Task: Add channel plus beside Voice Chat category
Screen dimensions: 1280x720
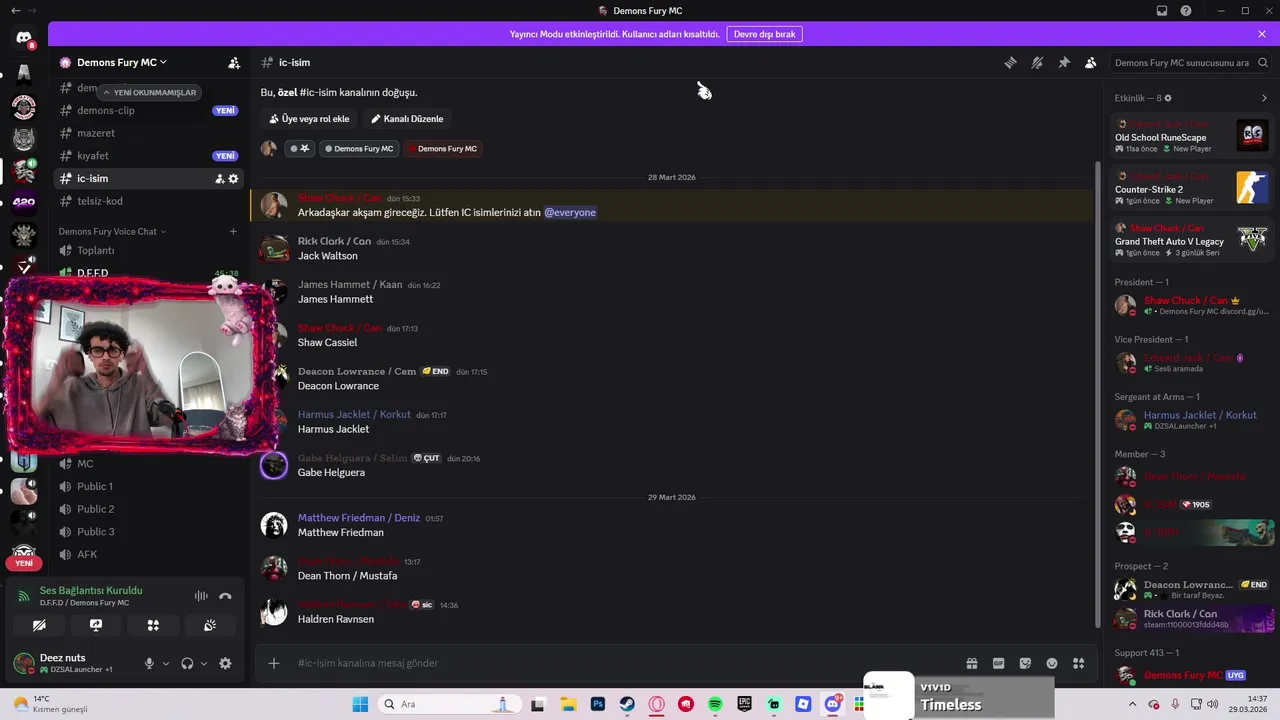Action: 233,231
